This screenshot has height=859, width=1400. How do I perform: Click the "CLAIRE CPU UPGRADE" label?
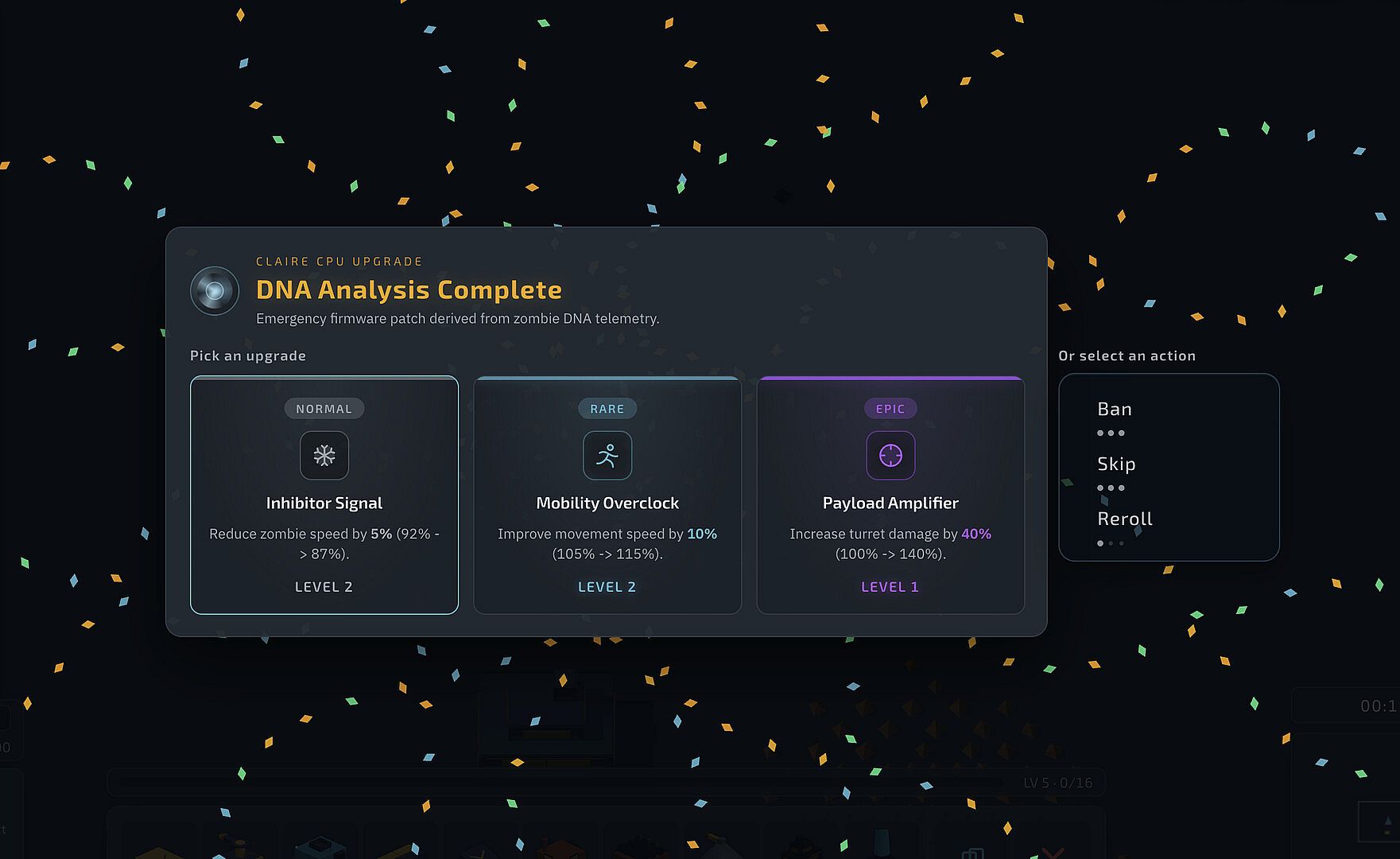(x=339, y=262)
